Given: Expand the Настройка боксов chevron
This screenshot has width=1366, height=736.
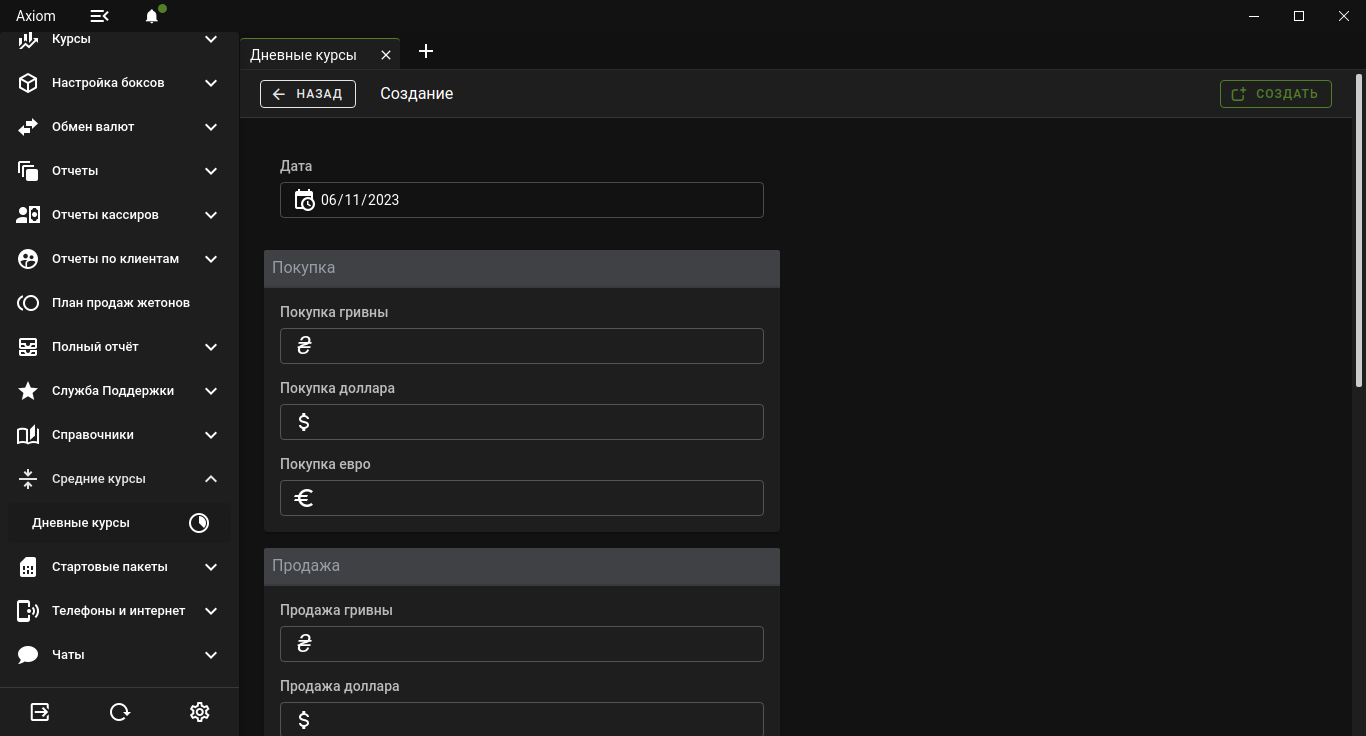Looking at the screenshot, I should coord(211,83).
